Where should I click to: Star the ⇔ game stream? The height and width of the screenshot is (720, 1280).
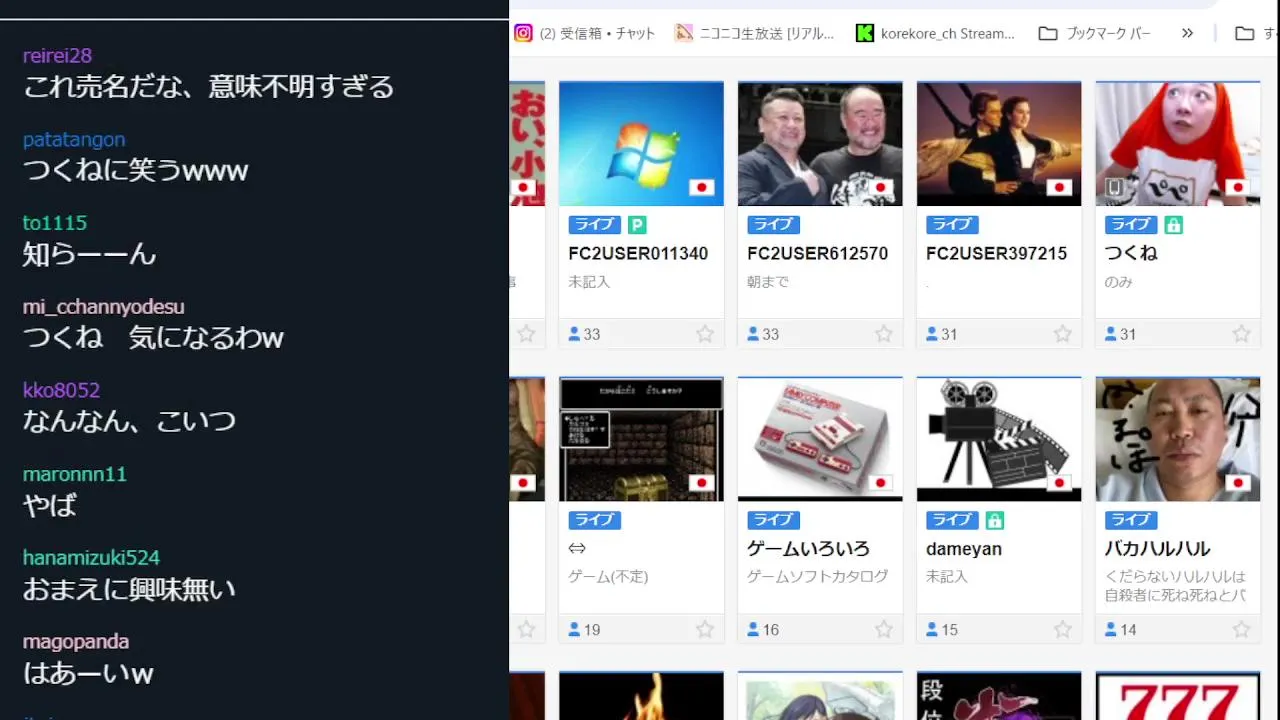tap(705, 629)
